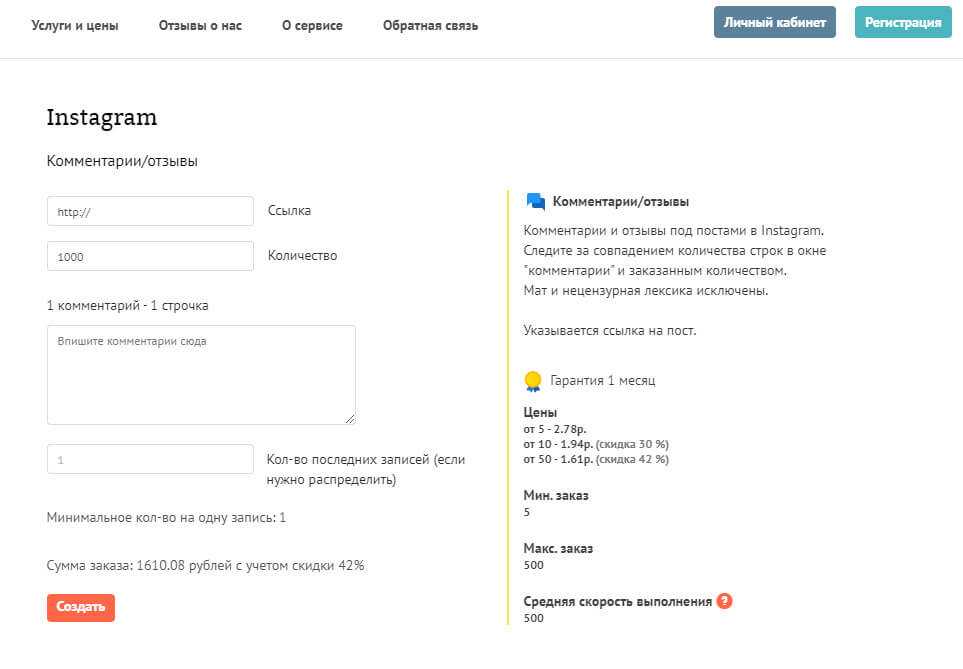Open the Услуги и цены menu item
The width and height of the screenshot is (963, 669).
75,26
